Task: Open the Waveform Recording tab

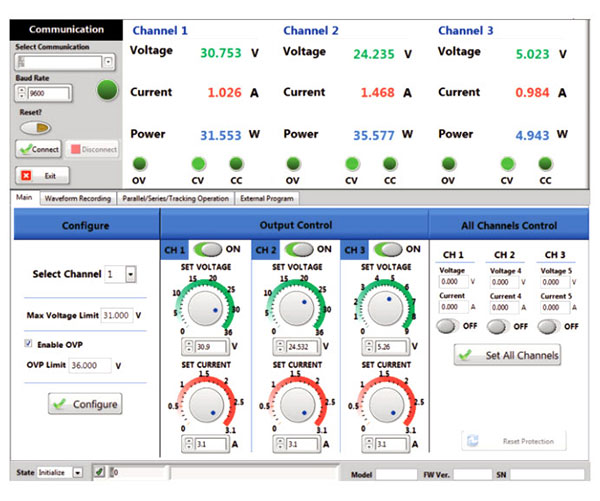Action: pyautogui.click(x=78, y=198)
